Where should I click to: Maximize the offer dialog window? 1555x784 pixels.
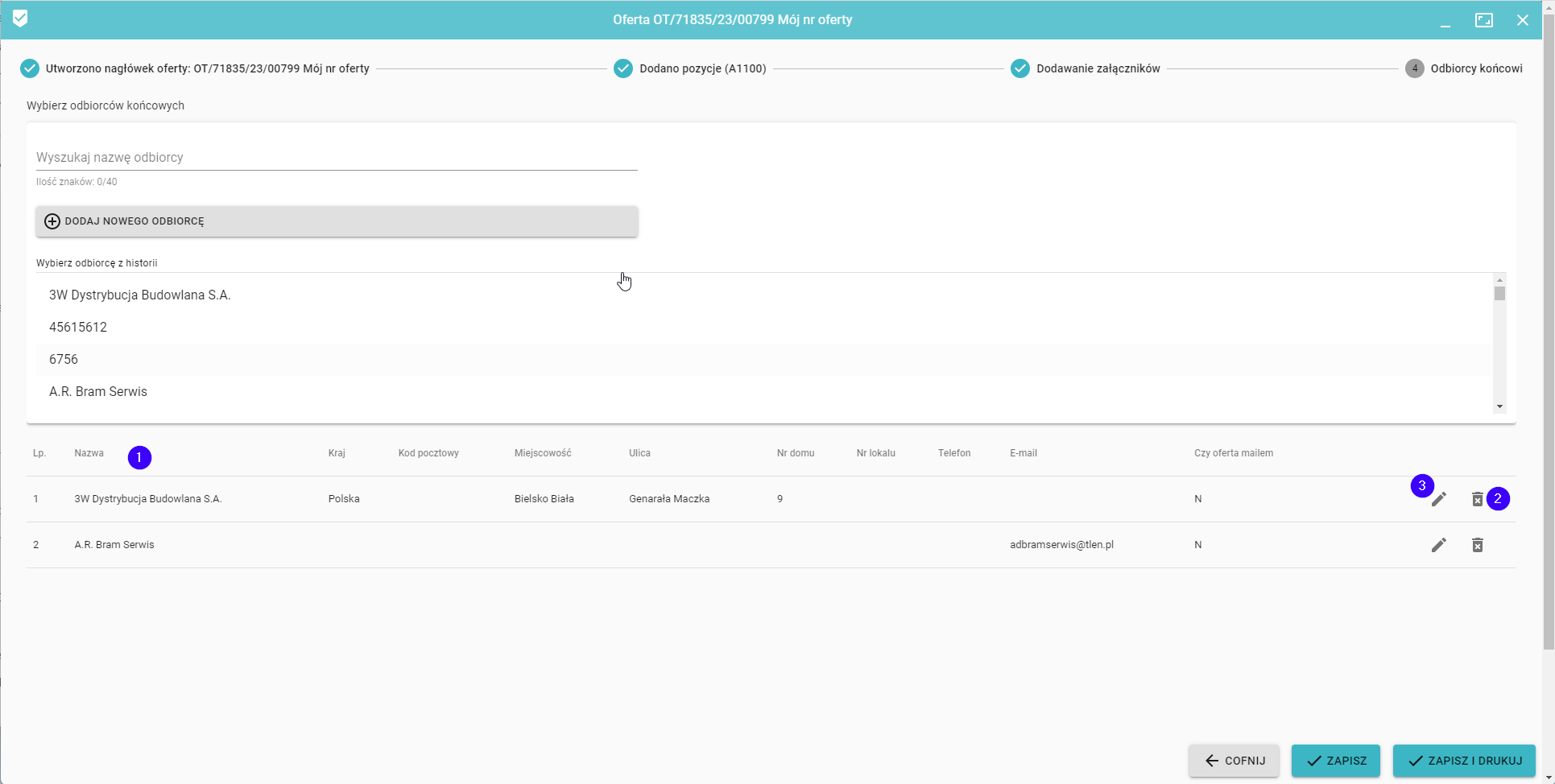point(1483,20)
